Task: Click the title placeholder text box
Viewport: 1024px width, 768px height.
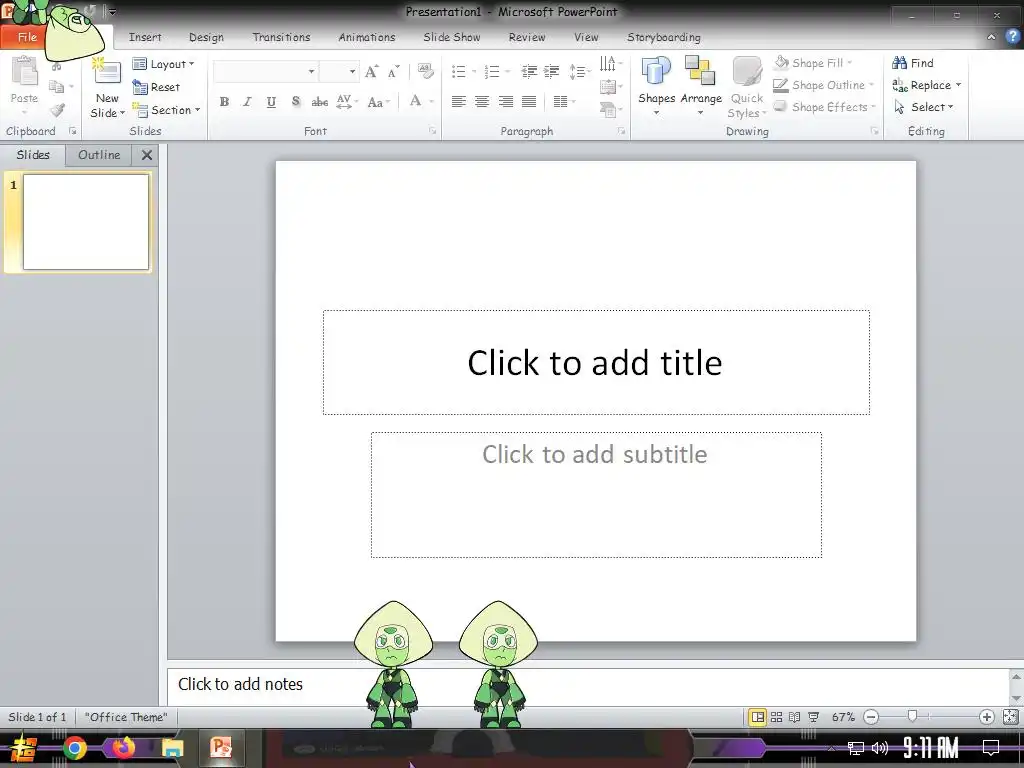Action: (x=596, y=362)
